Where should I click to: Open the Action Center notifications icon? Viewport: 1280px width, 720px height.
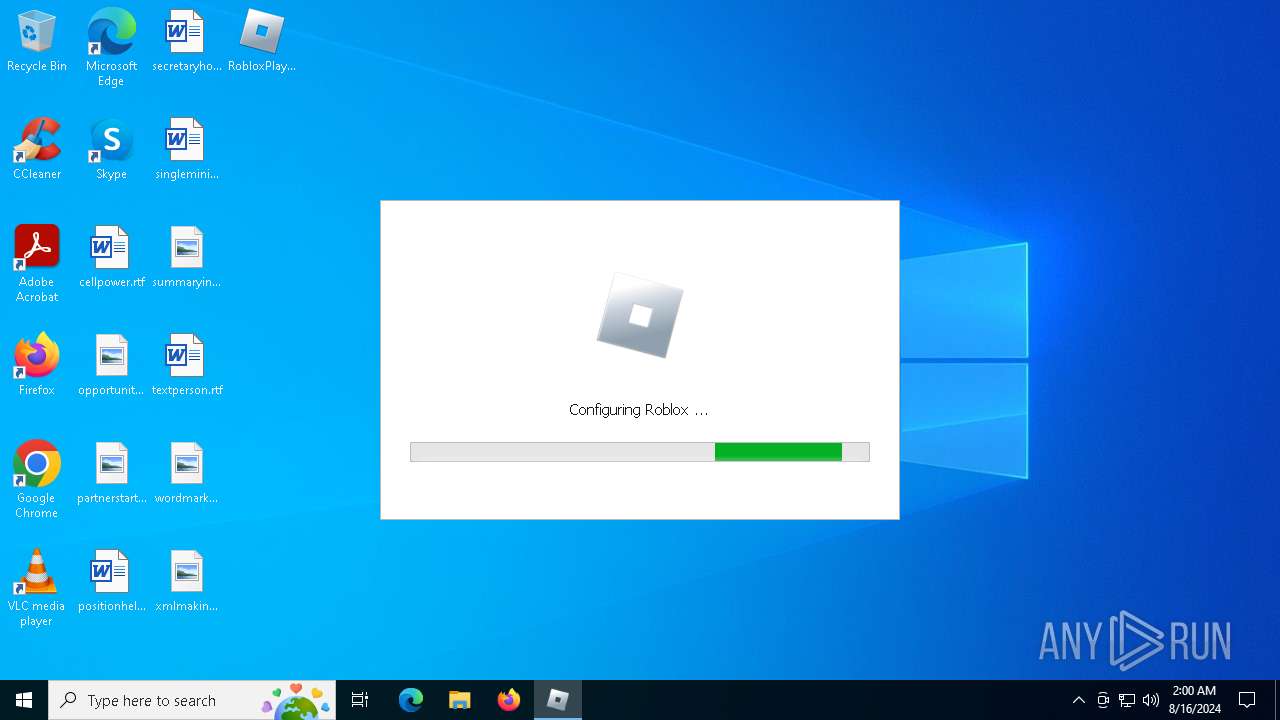(1247, 700)
